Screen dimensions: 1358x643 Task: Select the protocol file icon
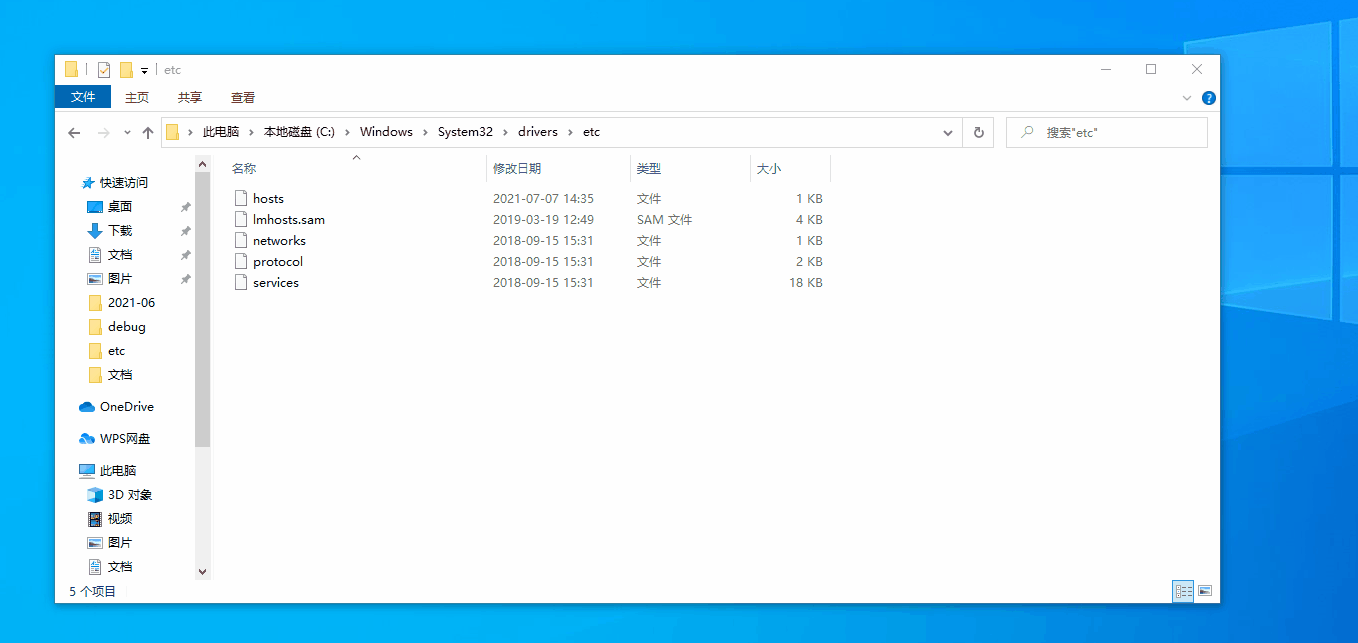click(x=240, y=261)
